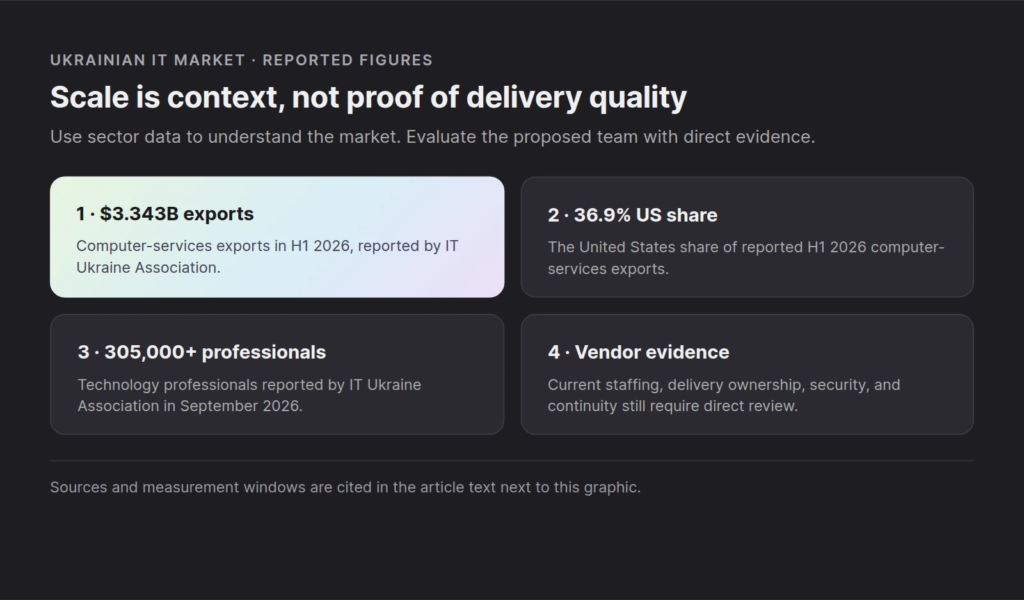
Task: Click the 36.9% US share card
Action: (747, 237)
